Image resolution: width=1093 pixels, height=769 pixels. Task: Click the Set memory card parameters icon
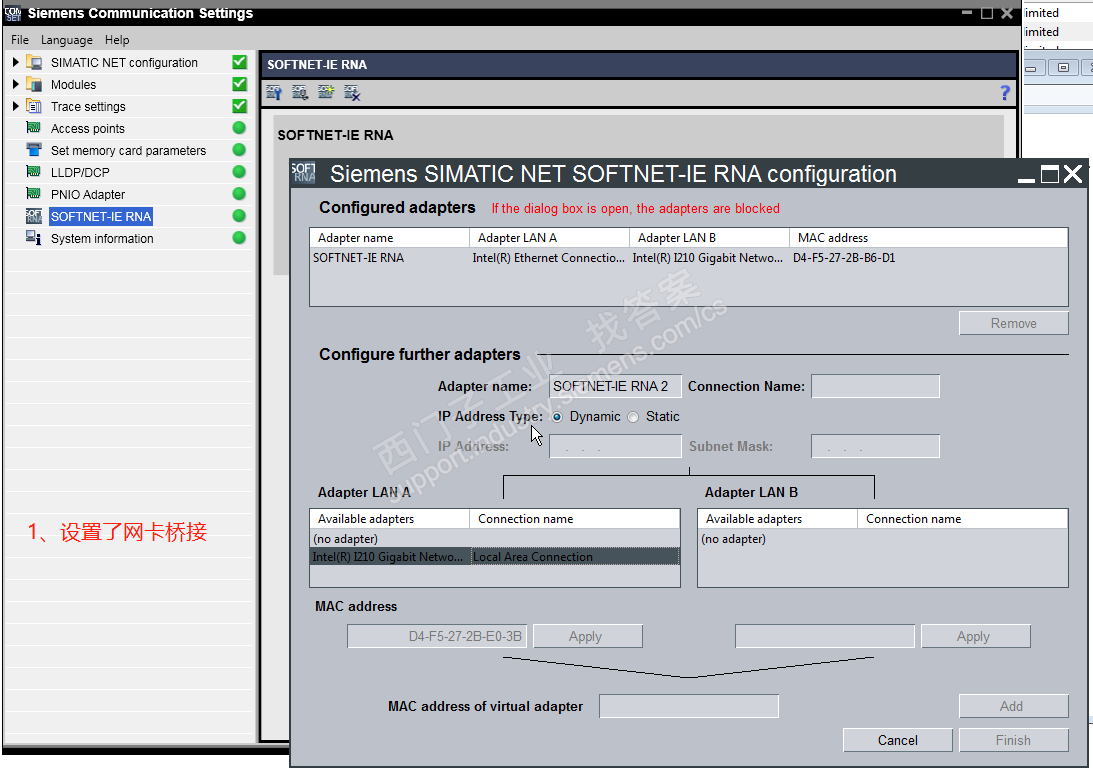[x=33, y=149]
